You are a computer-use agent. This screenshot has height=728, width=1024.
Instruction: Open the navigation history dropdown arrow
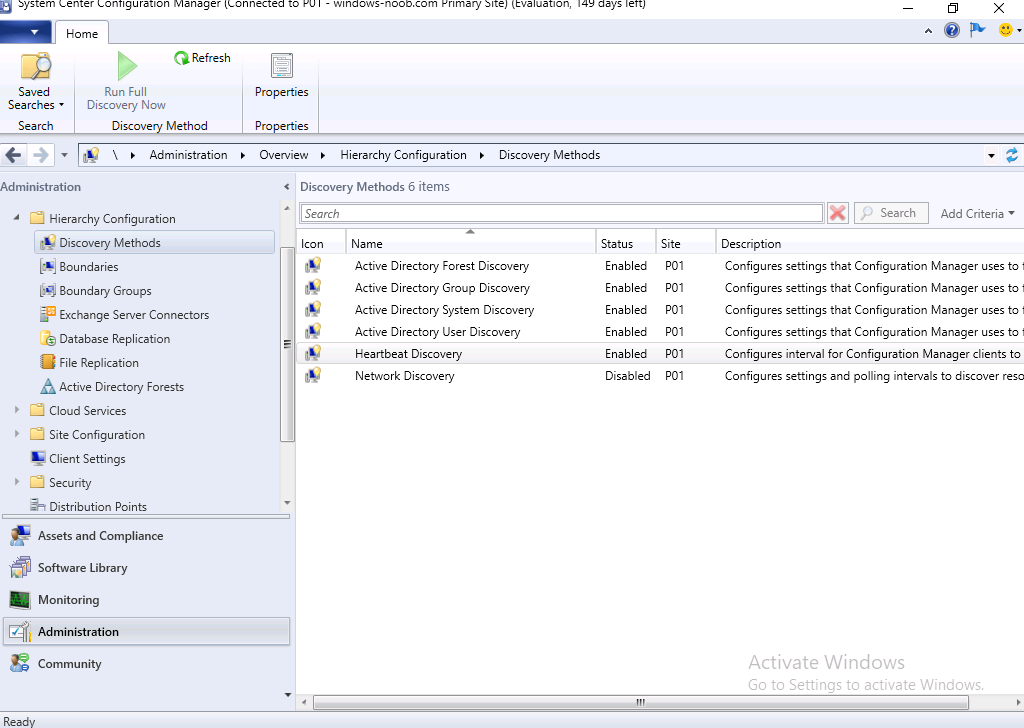(x=64, y=155)
